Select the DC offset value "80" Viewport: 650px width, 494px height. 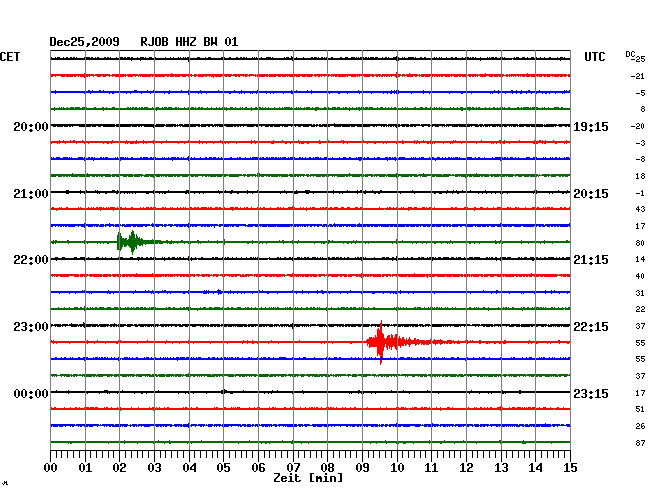click(640, 243)
